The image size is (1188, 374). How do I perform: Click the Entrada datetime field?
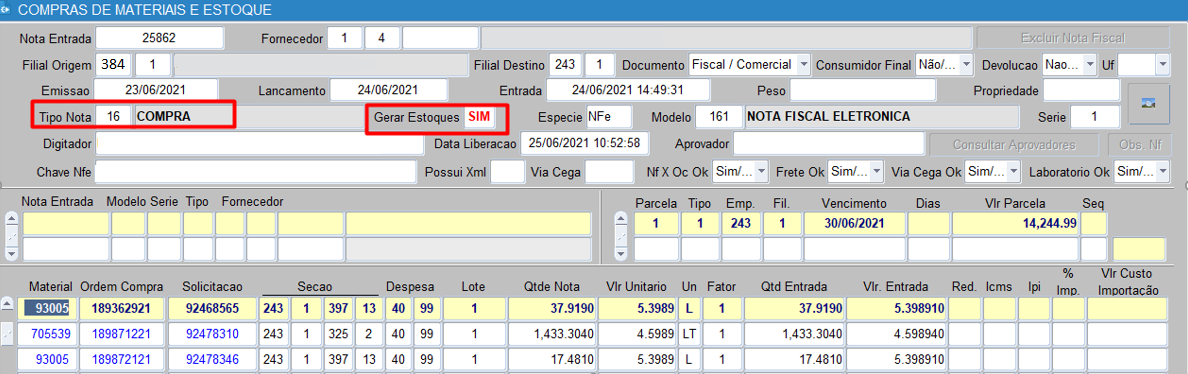(628, 89)
